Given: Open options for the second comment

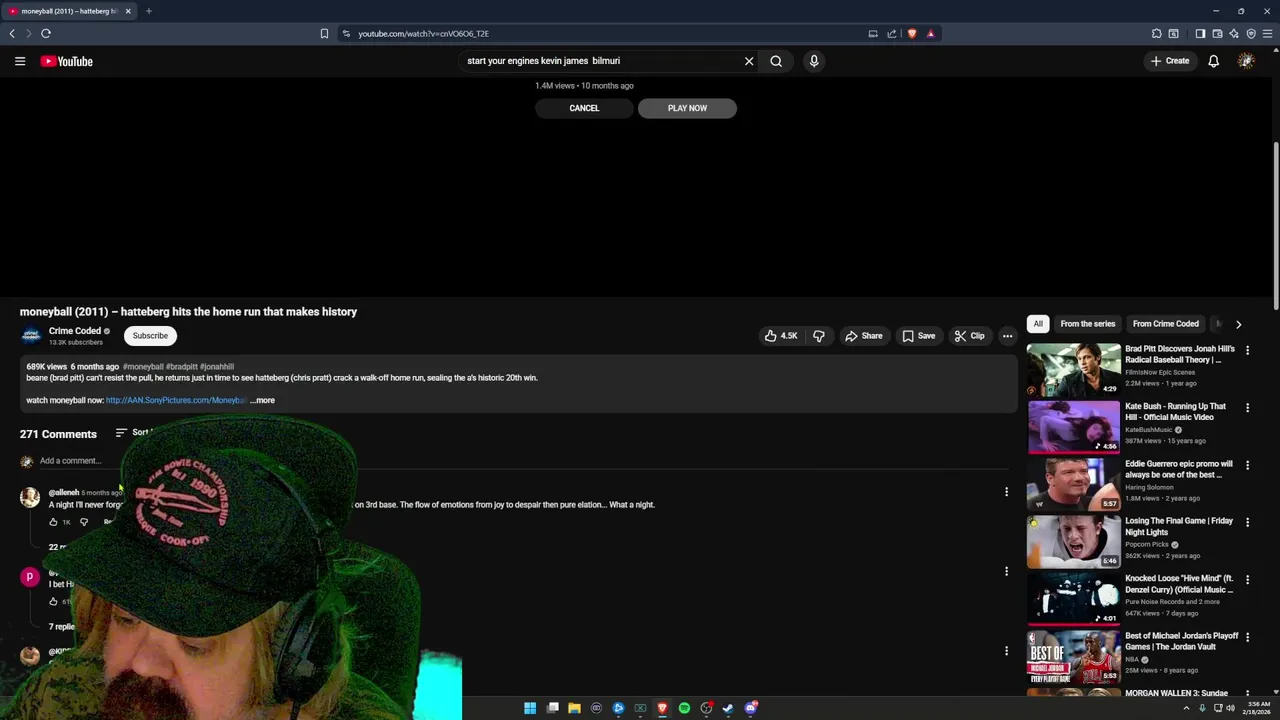Looking at the screenshot, I should coord(1006,572).
